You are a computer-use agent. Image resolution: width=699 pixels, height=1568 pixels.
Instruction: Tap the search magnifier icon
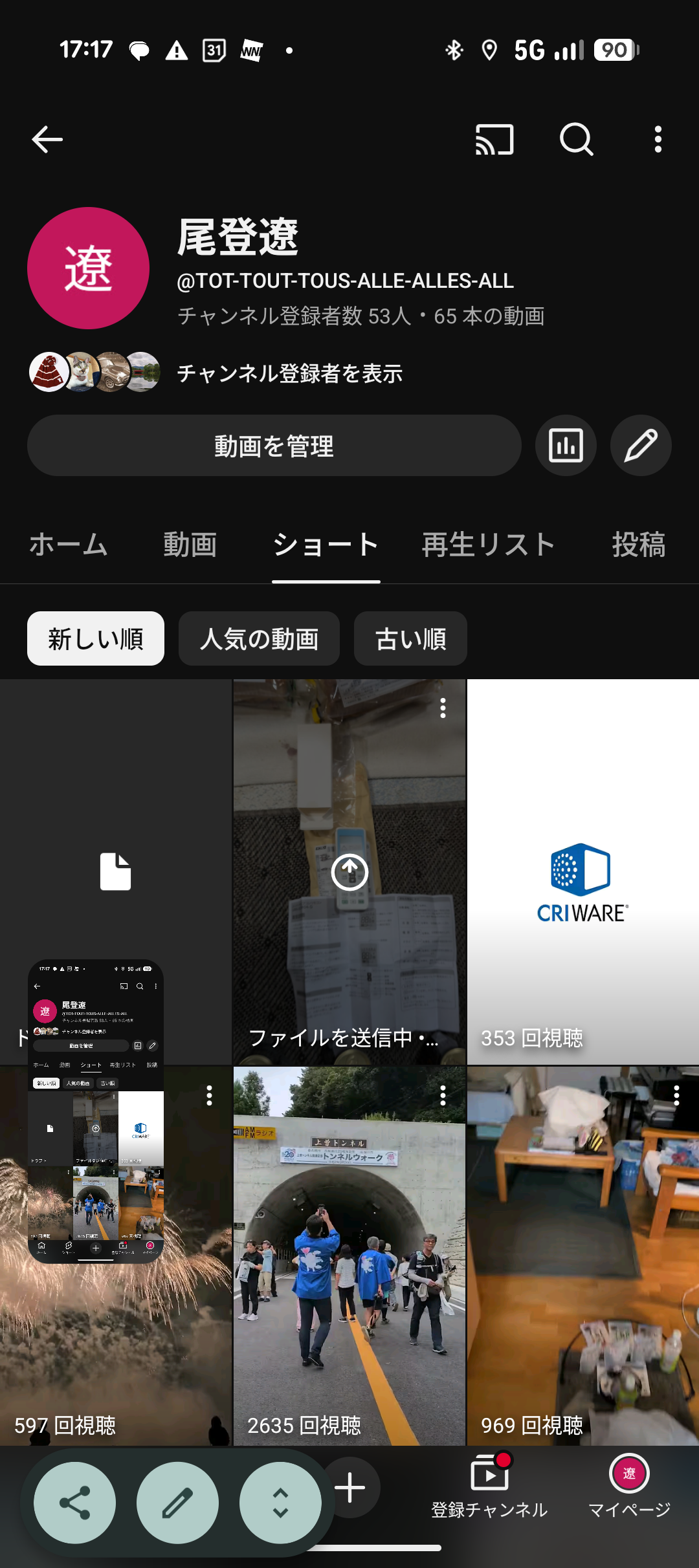click(x=576, y=140)
